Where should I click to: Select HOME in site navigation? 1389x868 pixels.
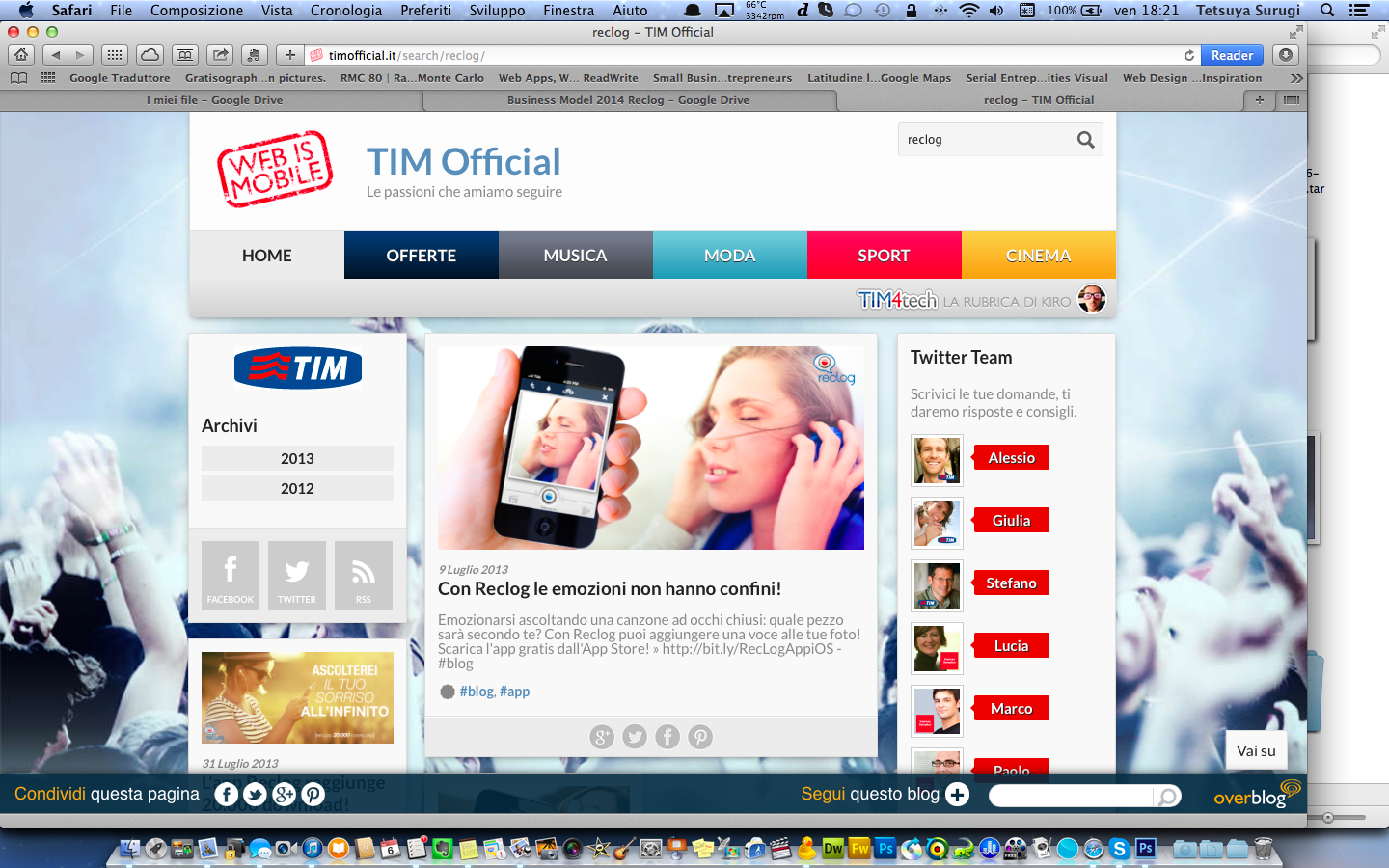pos(267,256)
